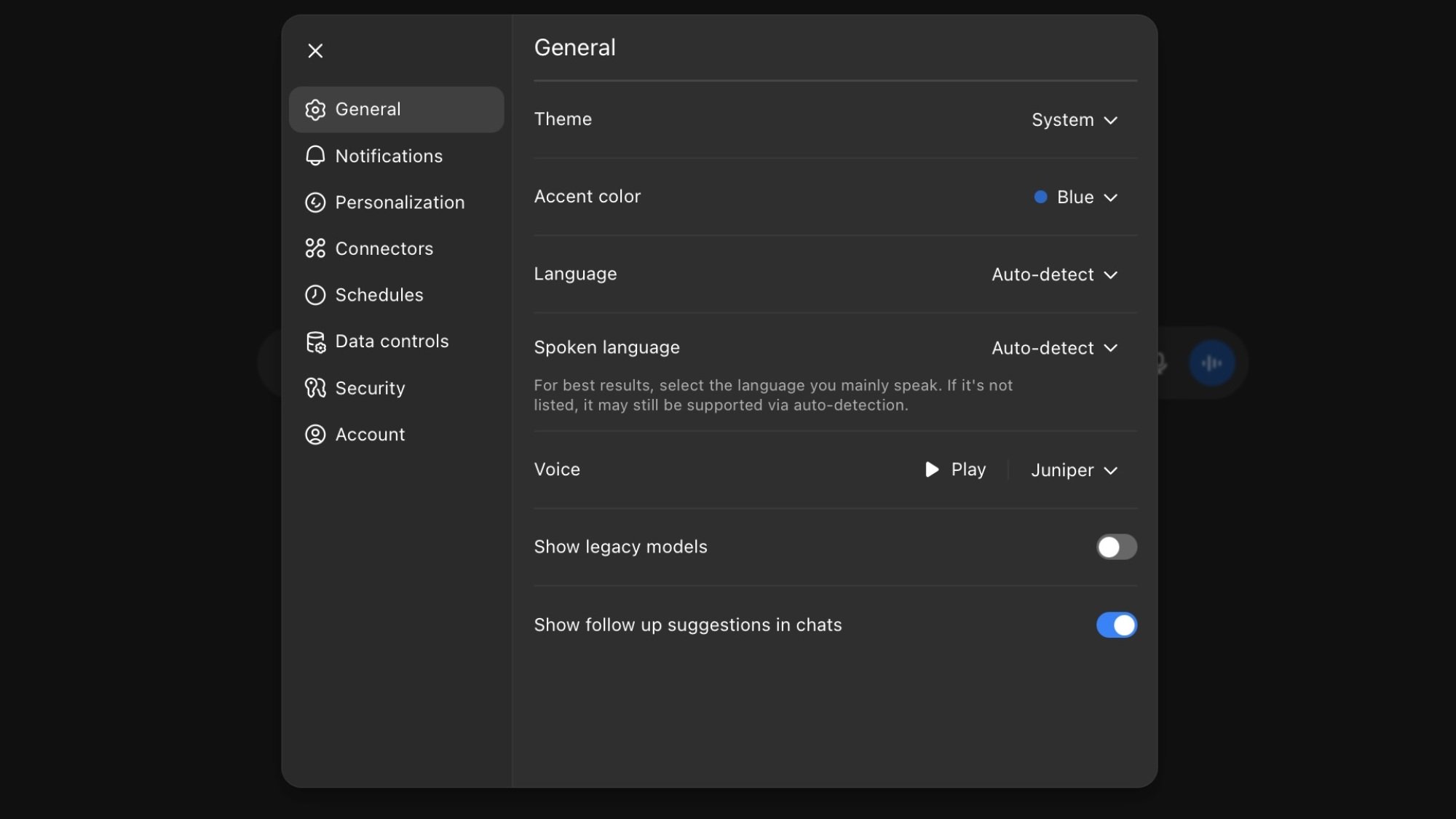This screenshot has width=1456, height=819.
Task: Click the Data controls database icon
Action: click(x=315, y=341)
